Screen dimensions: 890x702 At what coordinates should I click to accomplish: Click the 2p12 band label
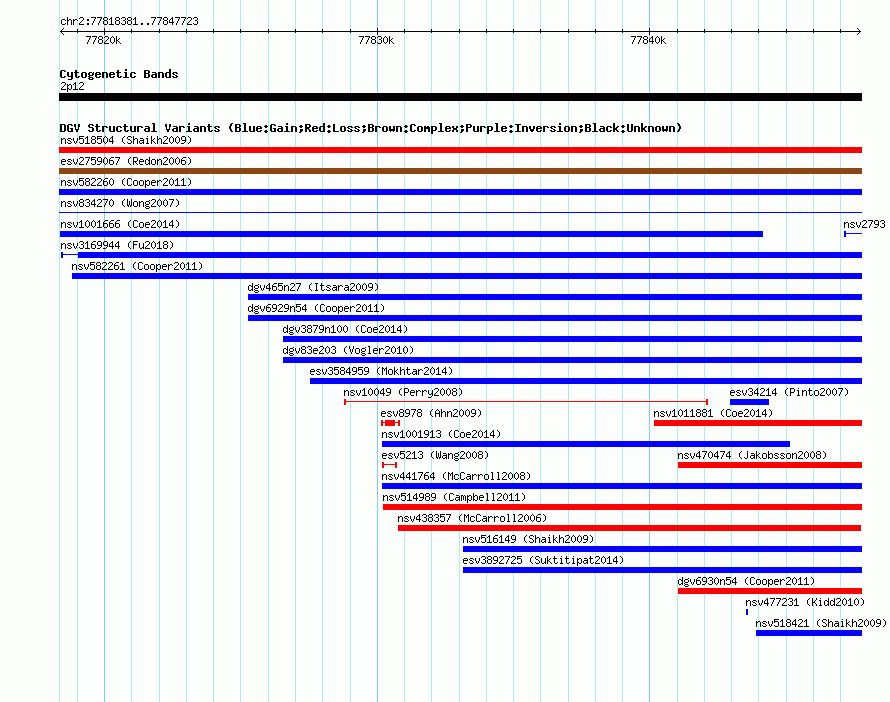coord(72,86)
